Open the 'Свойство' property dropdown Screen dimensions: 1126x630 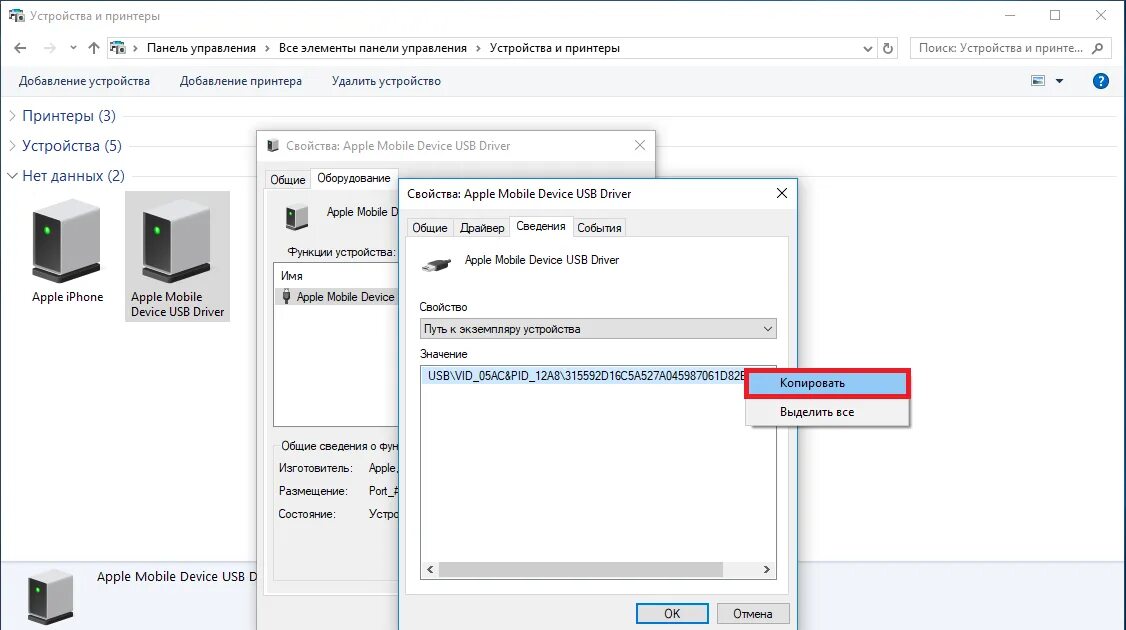pos(597,329)
